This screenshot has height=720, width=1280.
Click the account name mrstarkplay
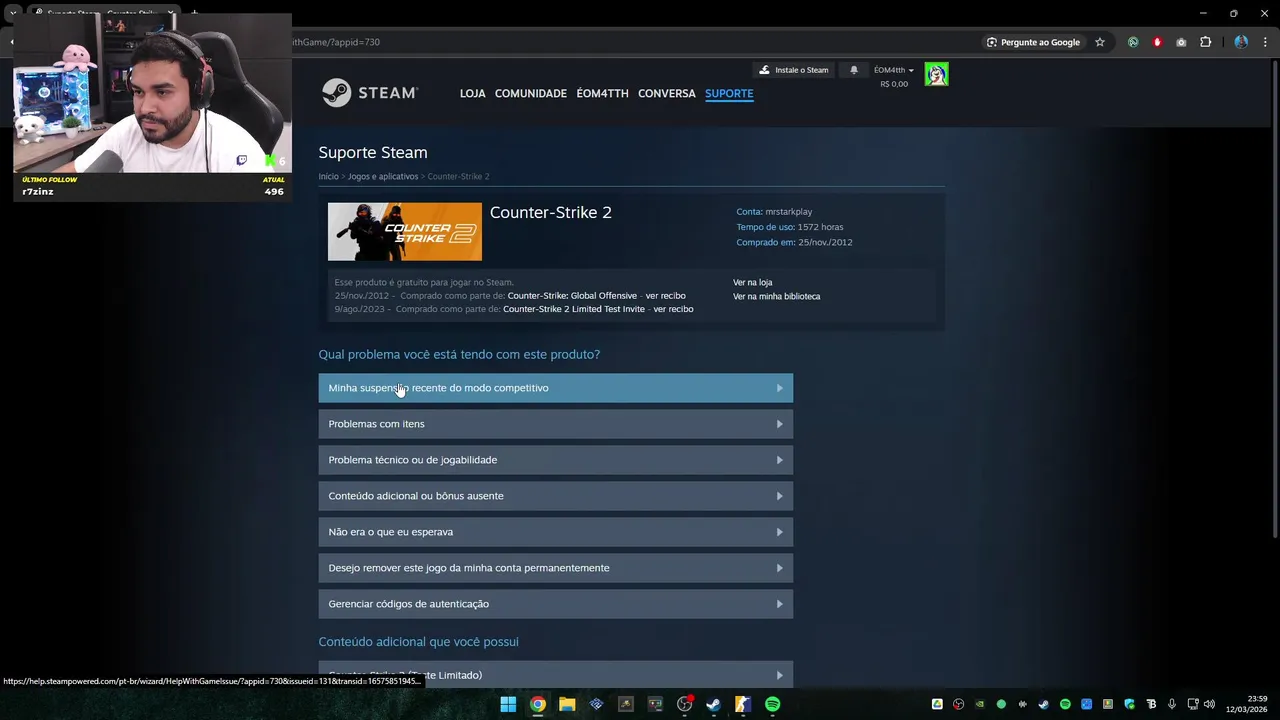coord(788,212)
